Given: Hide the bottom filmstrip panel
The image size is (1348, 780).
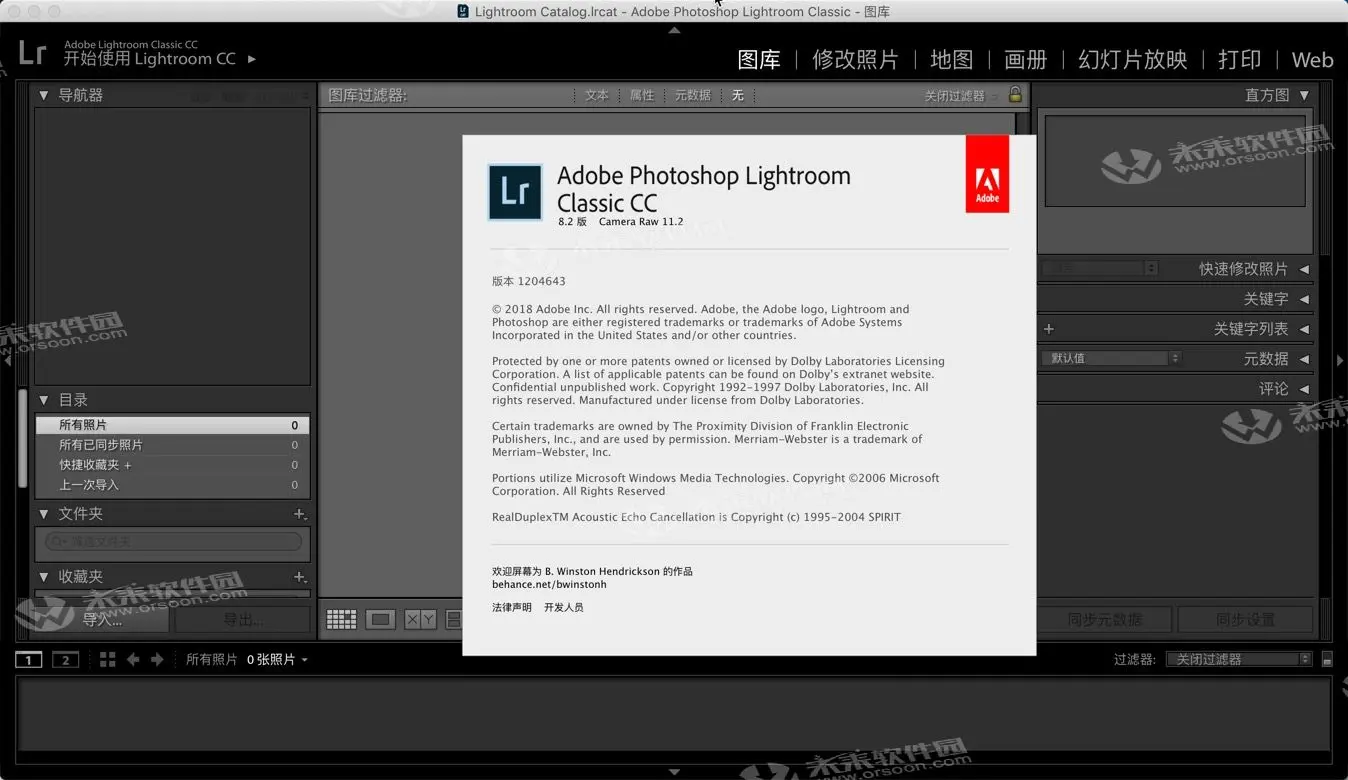Looking at the screenshot, I should [674, 772].
